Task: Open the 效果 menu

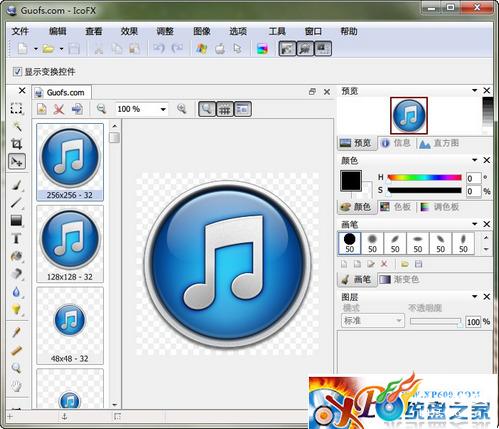Action: coord(129,31)
